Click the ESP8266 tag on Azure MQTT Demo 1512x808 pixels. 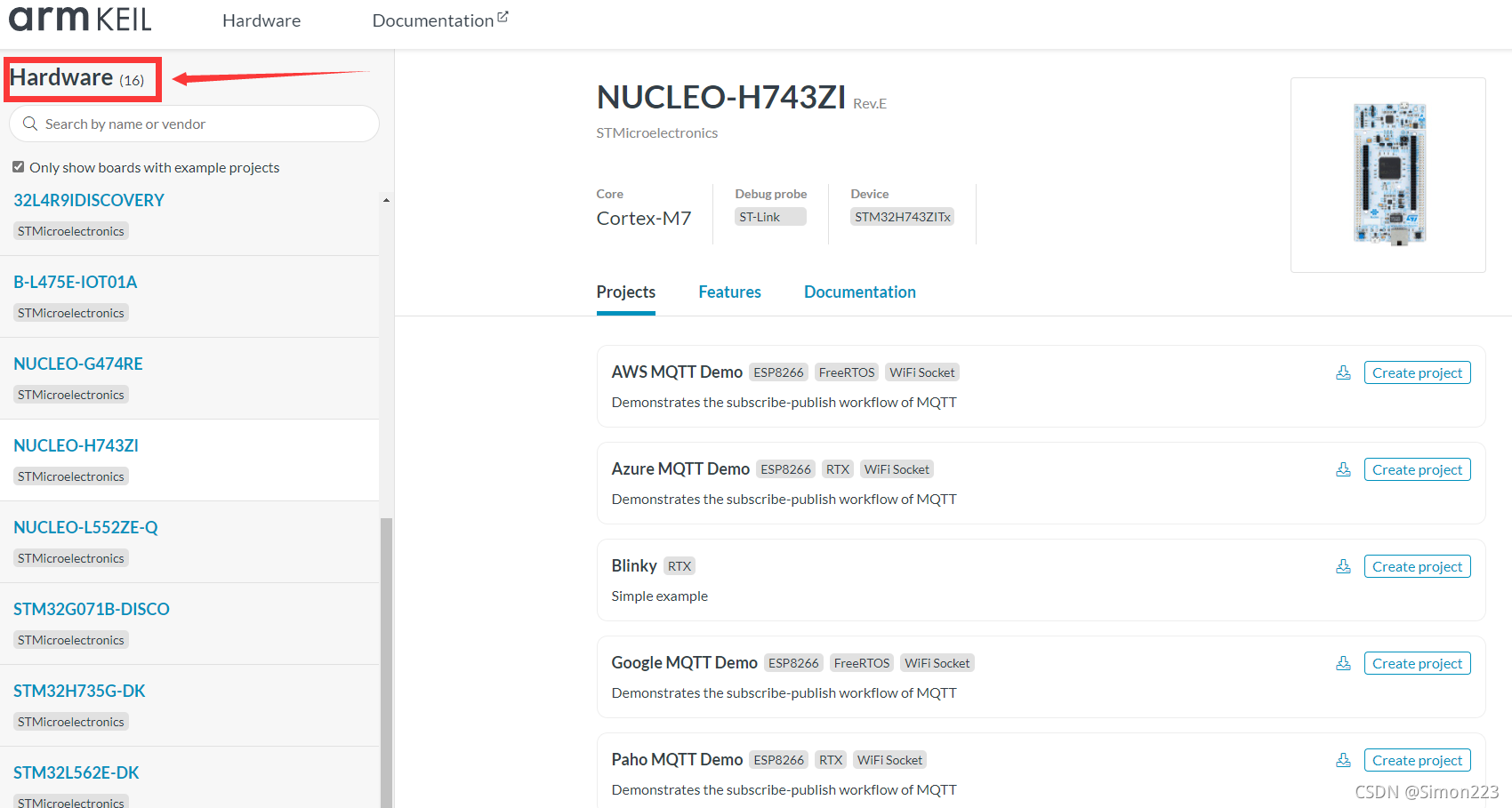786,469
